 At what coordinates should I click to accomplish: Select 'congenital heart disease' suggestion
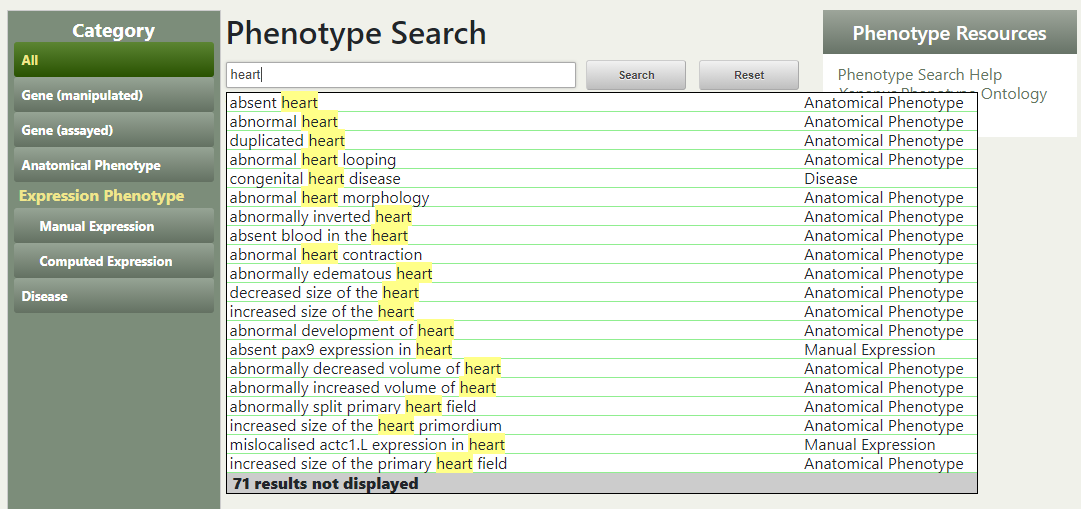[x=314, y=179]
